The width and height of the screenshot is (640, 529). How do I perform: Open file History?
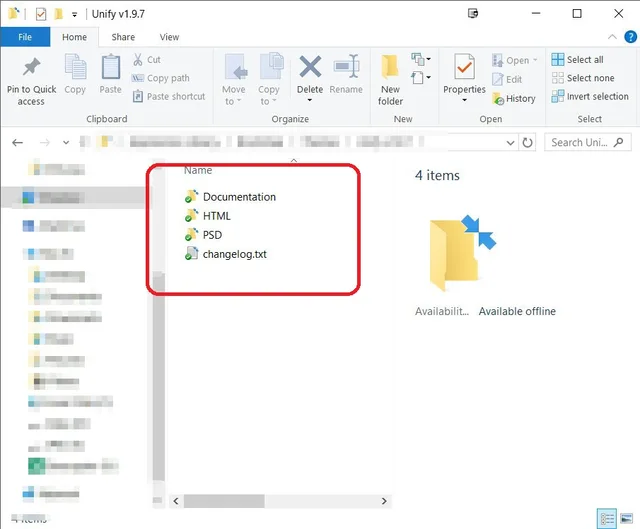[514, 98]
